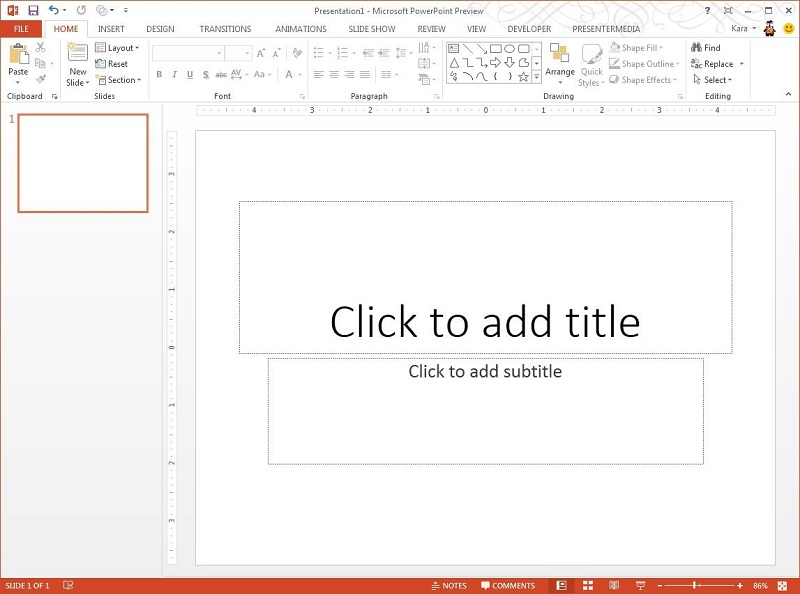Select the right arrow shape
Image resolution: width=800 pixels, height=594 pixels.
(x=495, y=63)
